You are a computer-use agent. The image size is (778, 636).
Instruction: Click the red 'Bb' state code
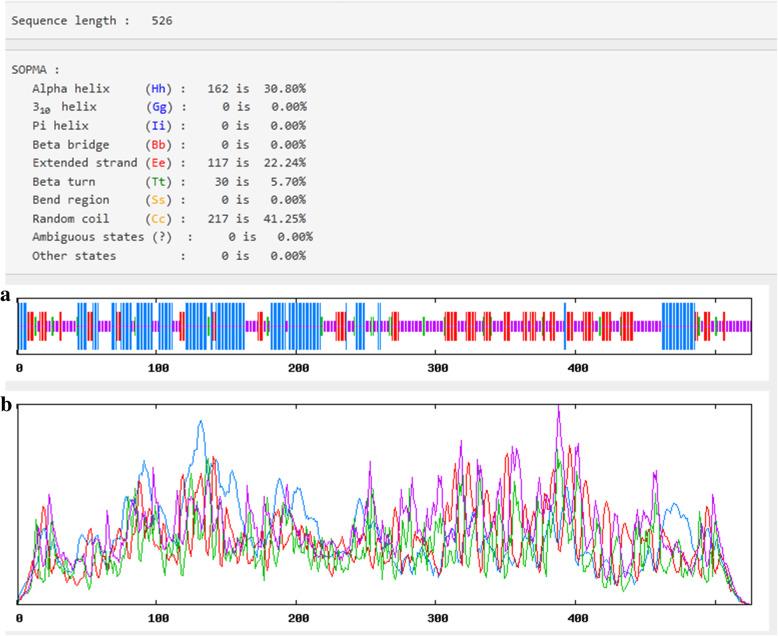(158, 145)
